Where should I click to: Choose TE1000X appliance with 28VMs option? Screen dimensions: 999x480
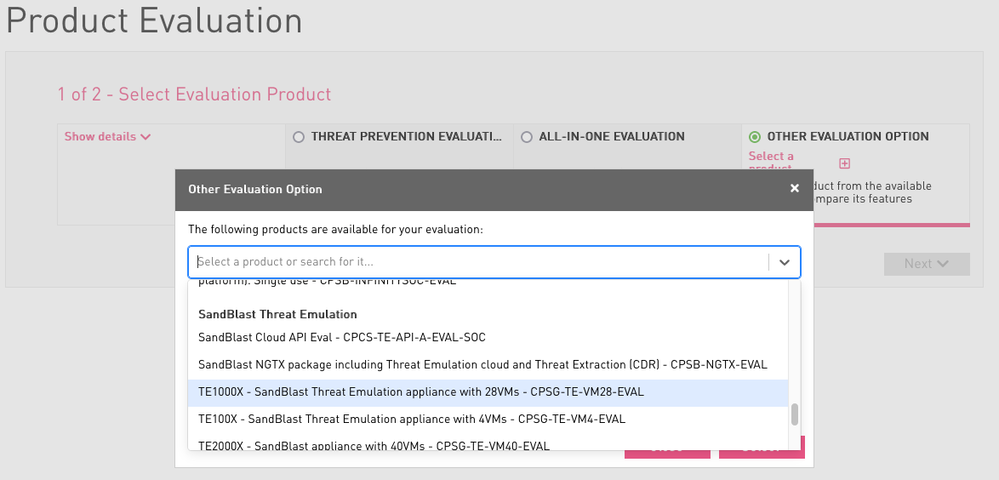coord(488,392)
